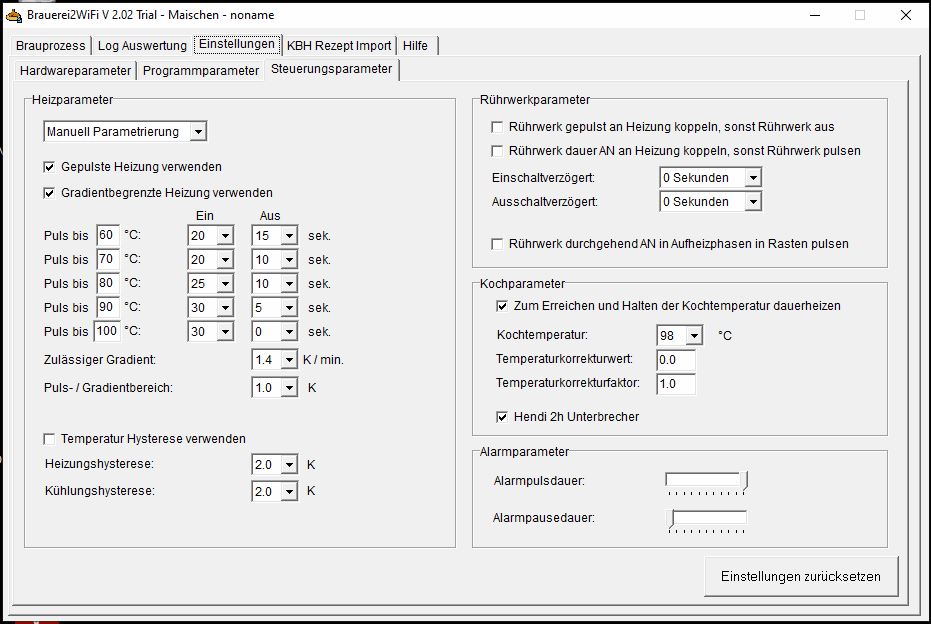This screenshot has width=931, height=624.
Task: Toggle the 'Hendi 2h Unterbrecher' checkbox
Action: click(x=503, y=417)
